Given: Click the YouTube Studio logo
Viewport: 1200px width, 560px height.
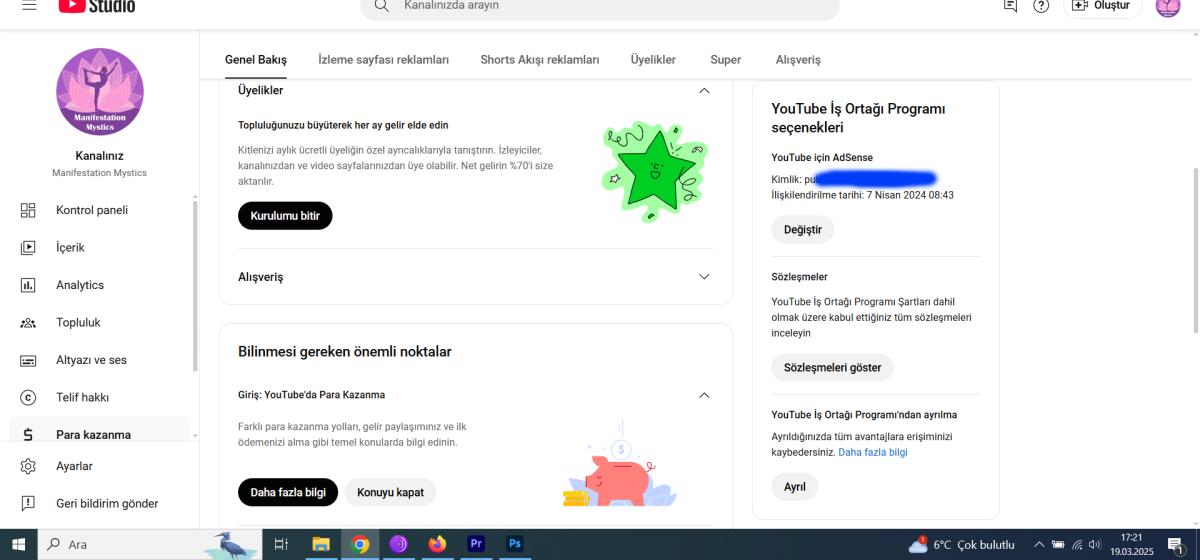Looking at the screenshot, I should 97,5.
